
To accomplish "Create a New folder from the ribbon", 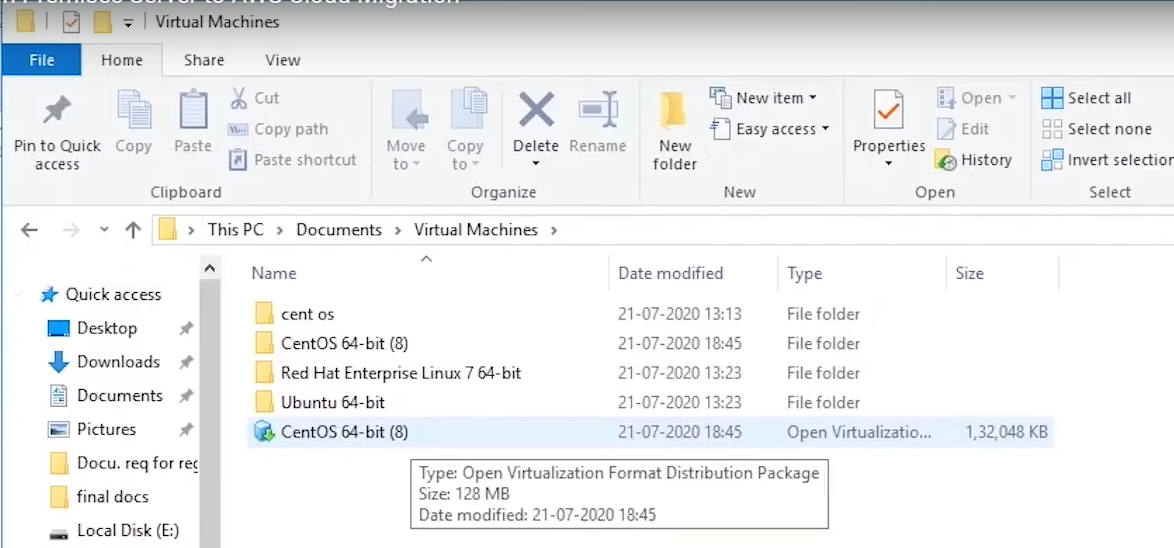I will pos(675,133).
